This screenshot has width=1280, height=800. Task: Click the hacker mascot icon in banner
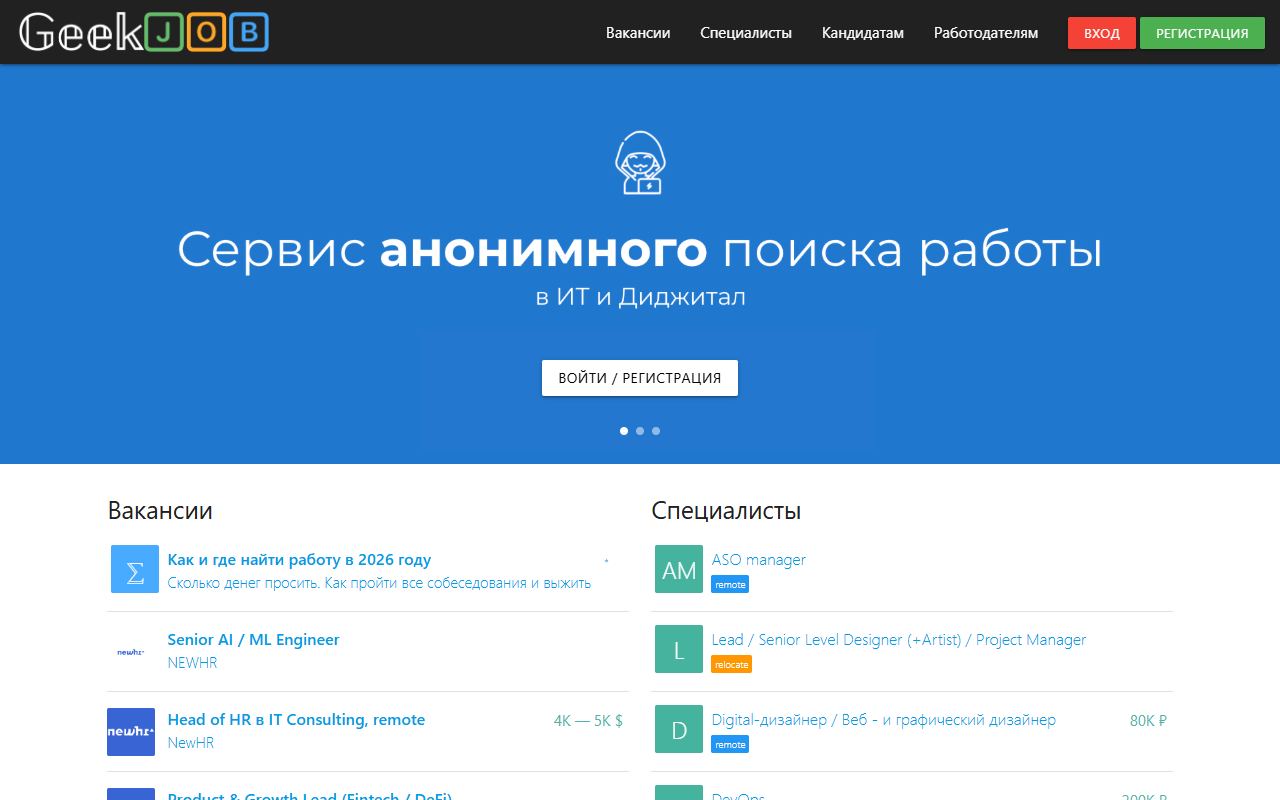640,163
